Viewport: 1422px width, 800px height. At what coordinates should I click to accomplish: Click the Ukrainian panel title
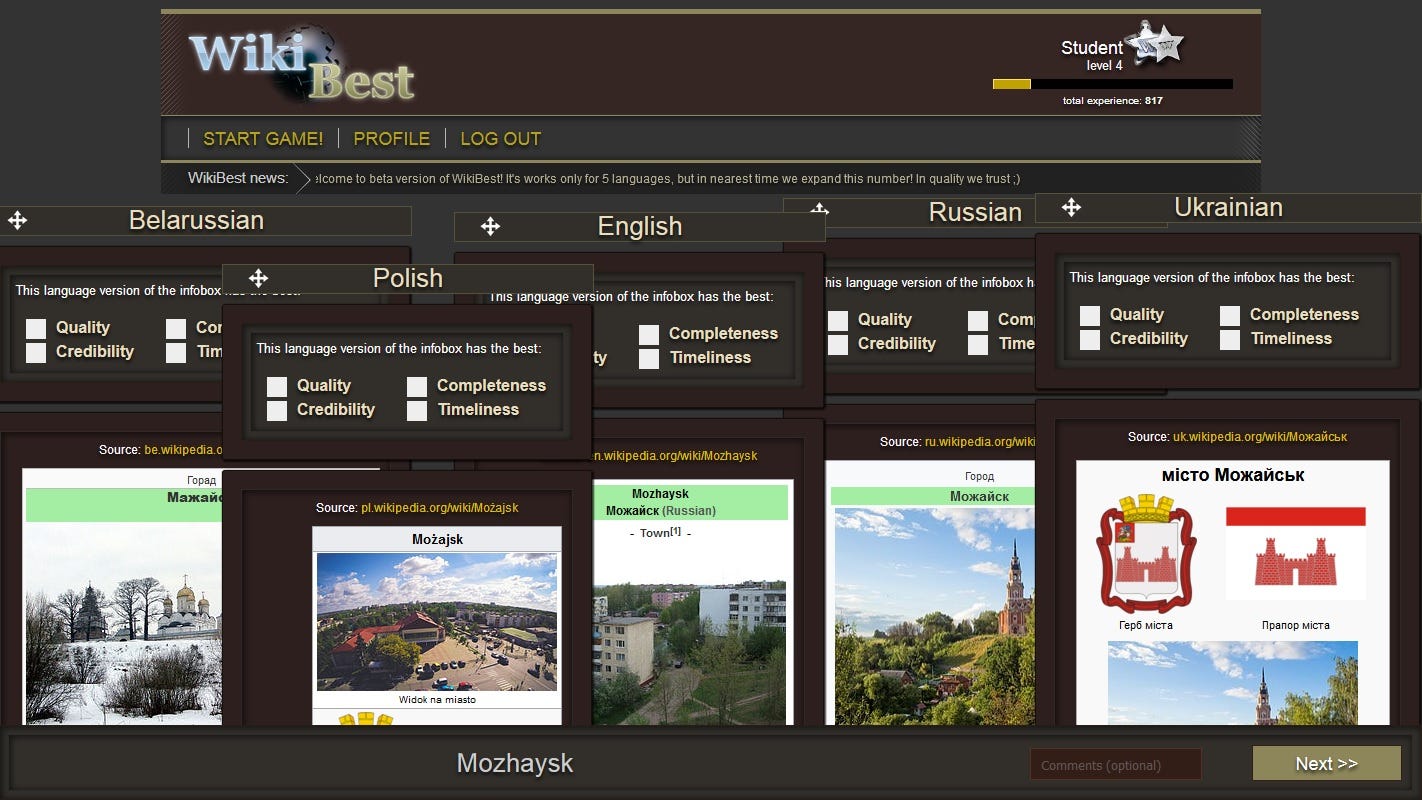tap(1228, 207)
